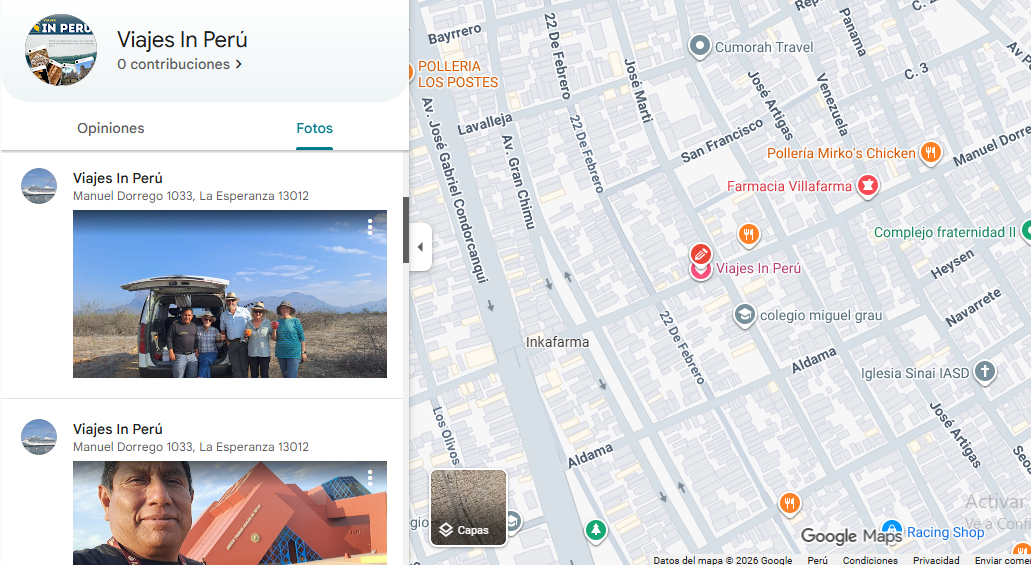
Task: Click the Viajes In Perú map label
Action: point(758,268)
